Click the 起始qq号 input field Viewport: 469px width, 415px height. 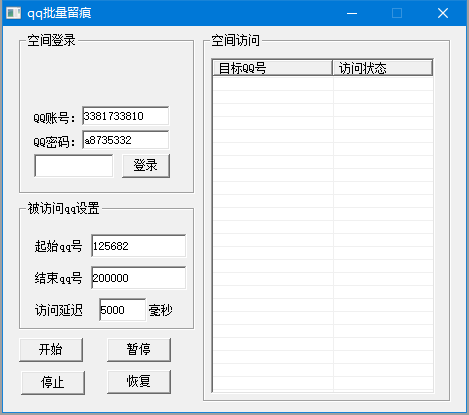tap(138, 246)
